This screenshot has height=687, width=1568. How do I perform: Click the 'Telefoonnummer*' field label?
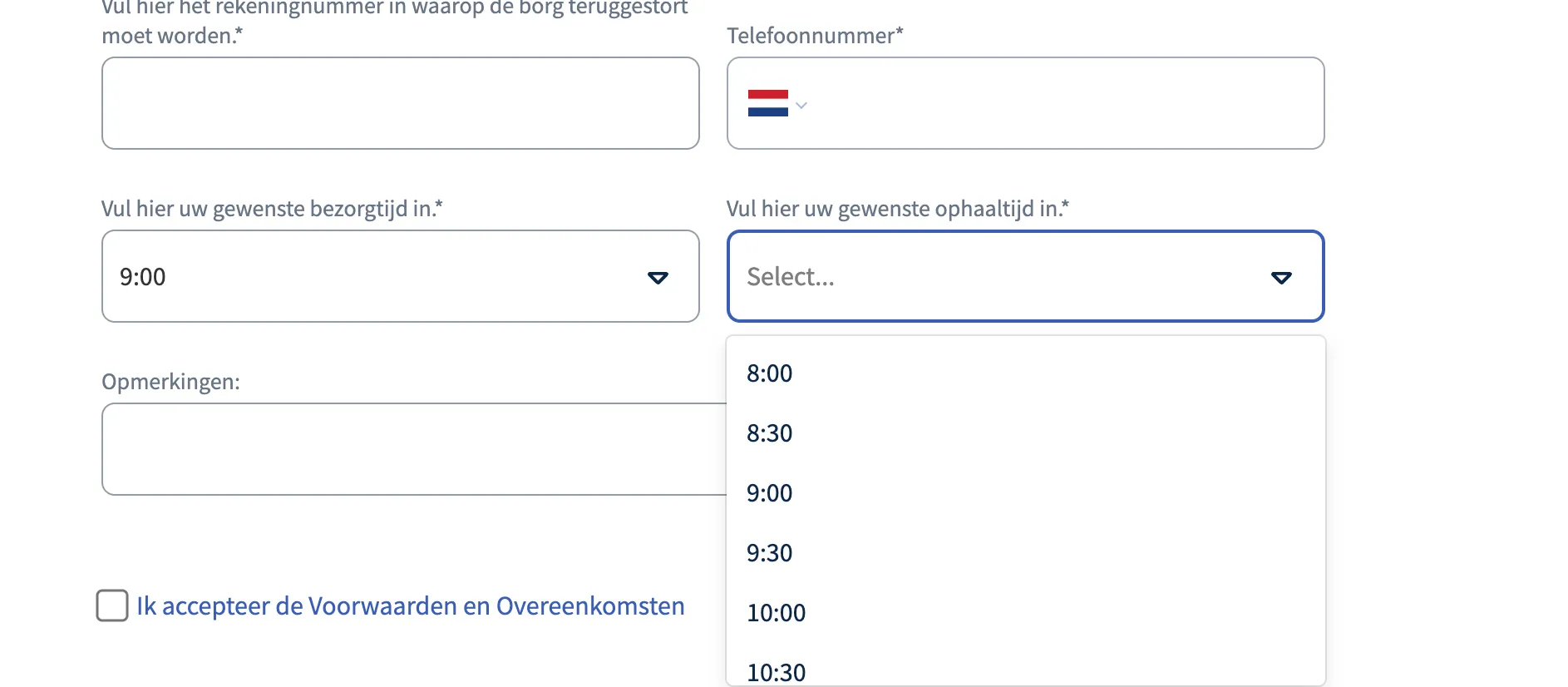[815, 36]
